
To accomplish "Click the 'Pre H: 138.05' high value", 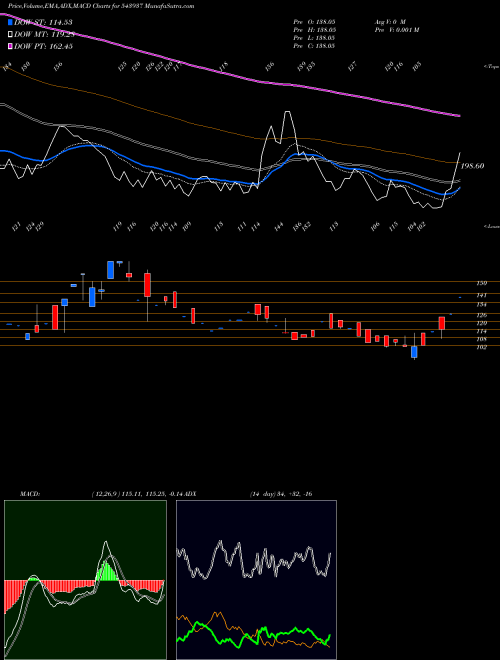I will click(x=314, y=30).
